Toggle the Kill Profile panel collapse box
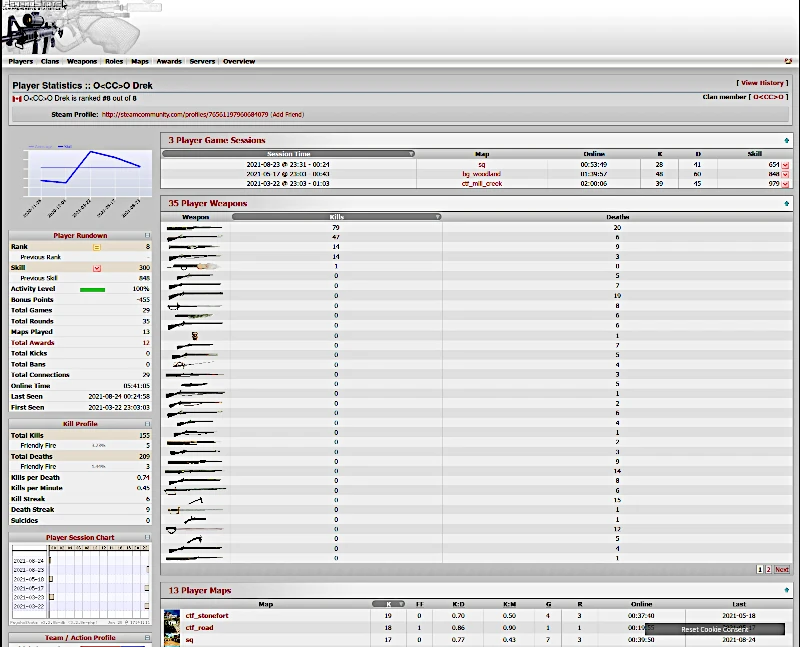 (x=148, y=424)
